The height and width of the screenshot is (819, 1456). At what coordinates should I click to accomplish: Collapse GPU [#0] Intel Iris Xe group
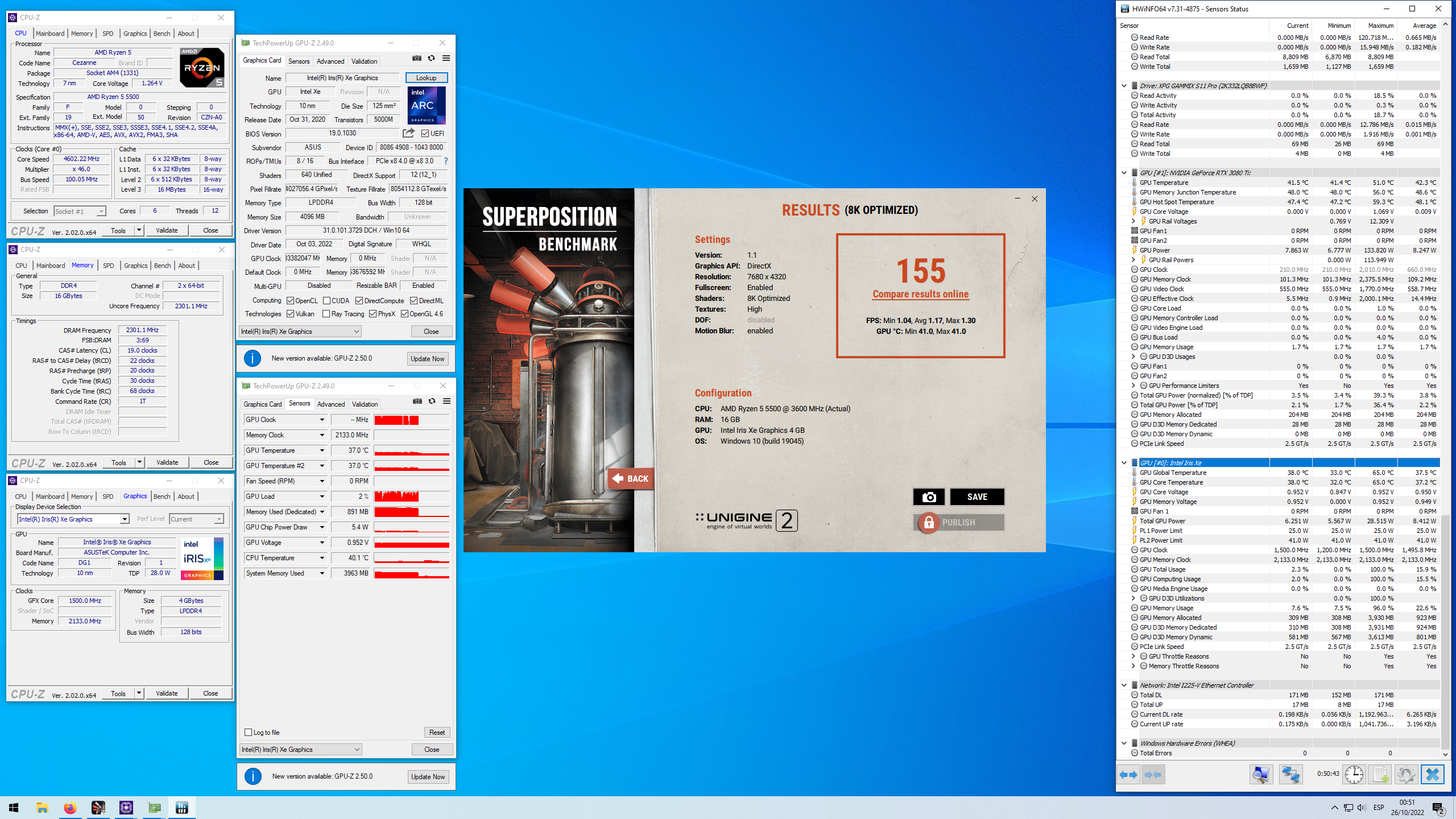(x=1124, y=463)
